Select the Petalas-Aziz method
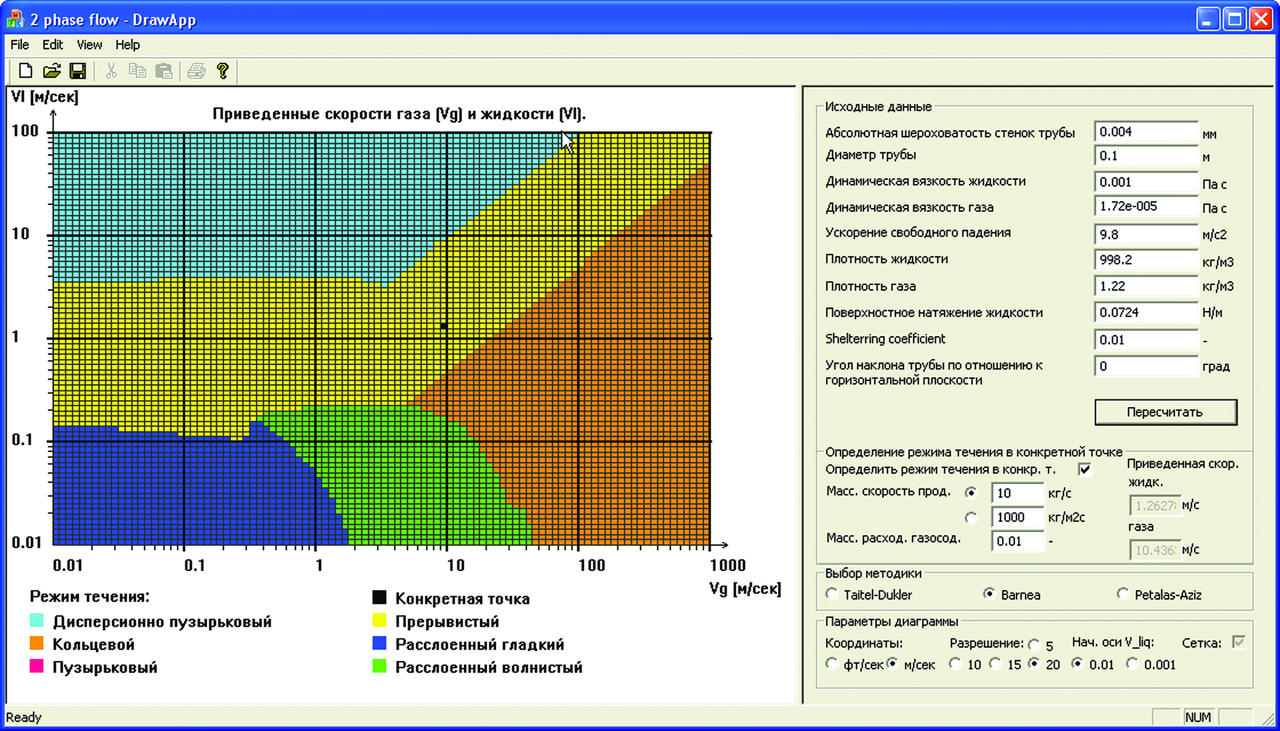Image resolution: width=1280 pixels, height=731 pixels. (1123, 594)
